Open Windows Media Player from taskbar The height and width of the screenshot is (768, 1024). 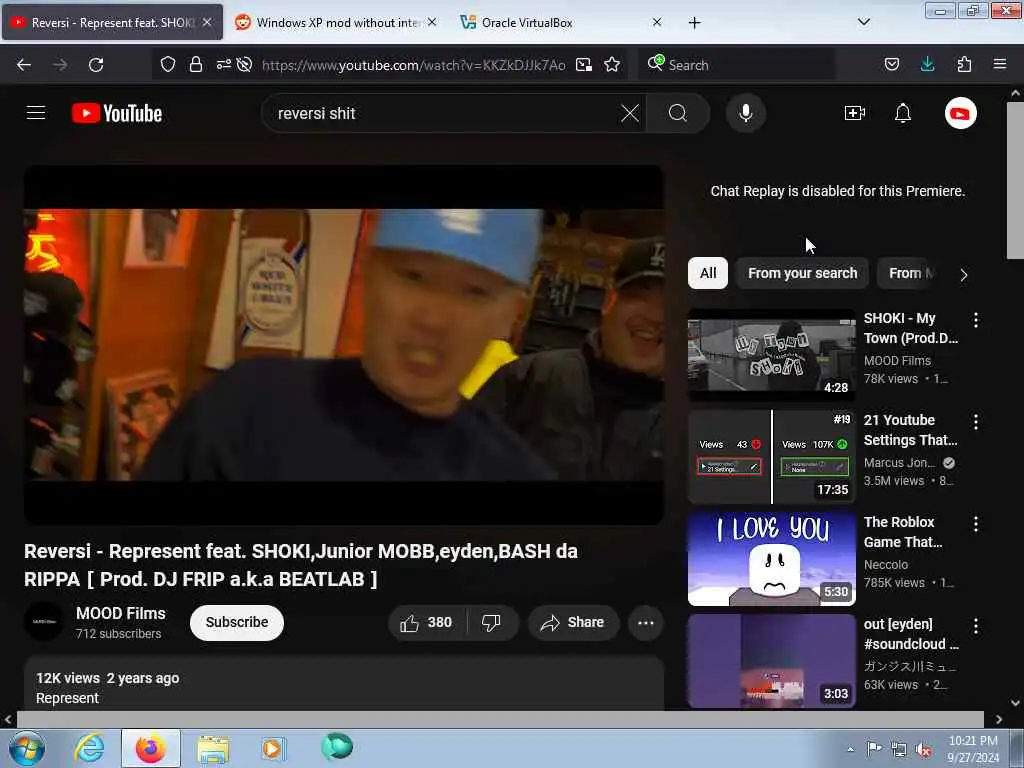pyautogui.click(x=273, y=748)
